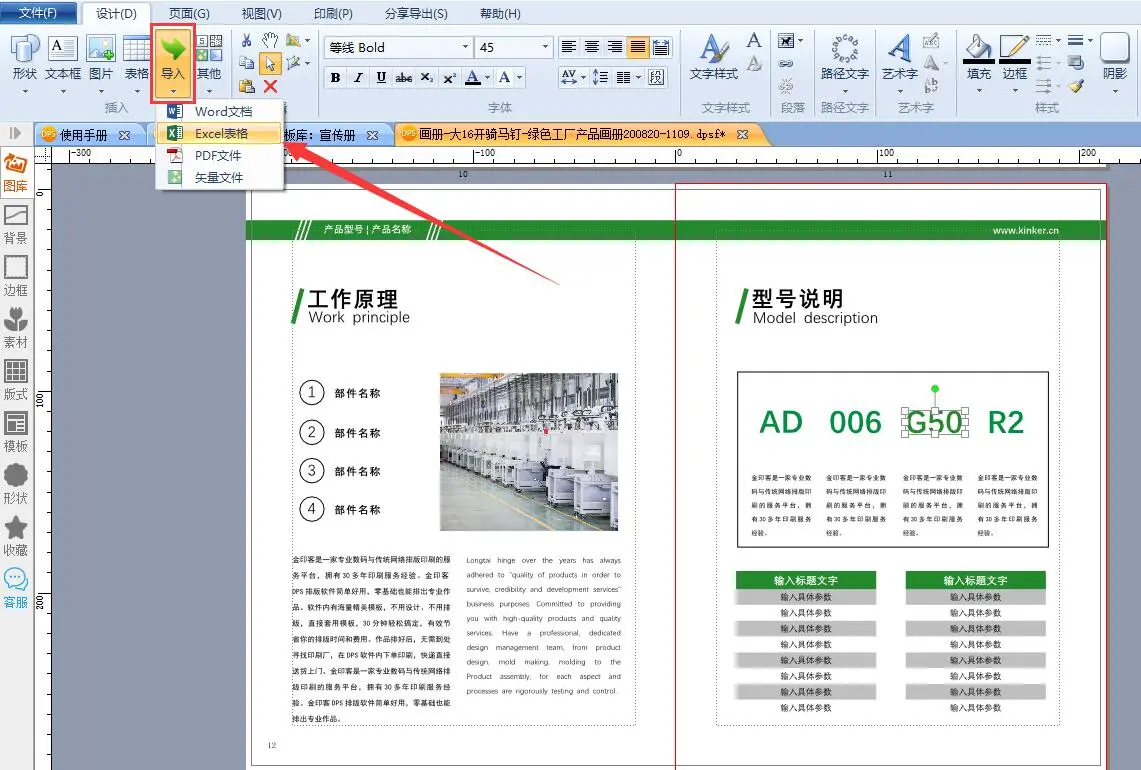Switch to the 页面(G) ribbon tab
Viewport: 1141px width, 770px height.
[x=189, y=14]
